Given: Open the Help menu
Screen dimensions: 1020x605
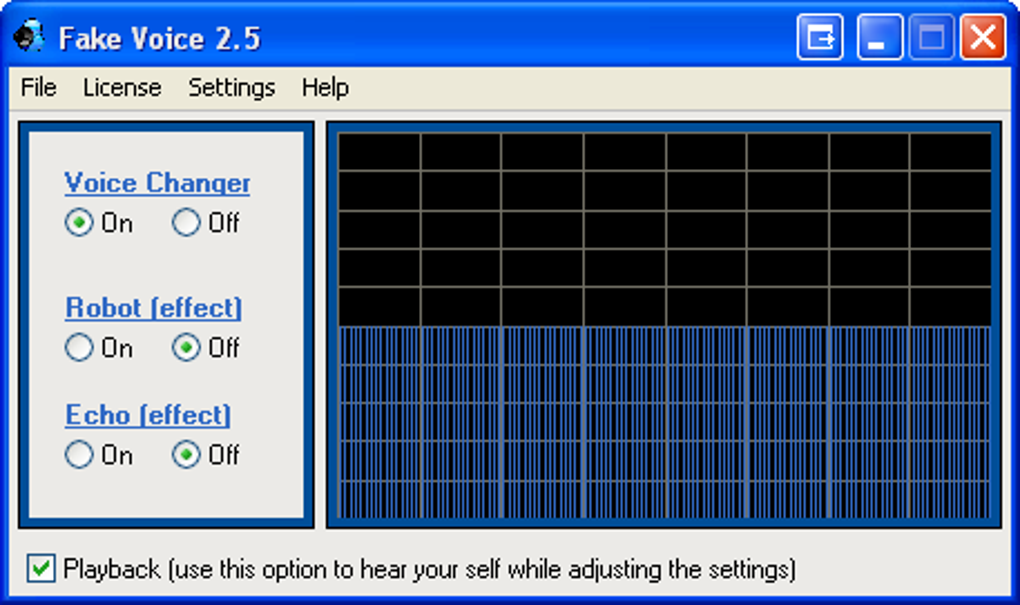Looking at the screenshot, I should coord(325,87).
